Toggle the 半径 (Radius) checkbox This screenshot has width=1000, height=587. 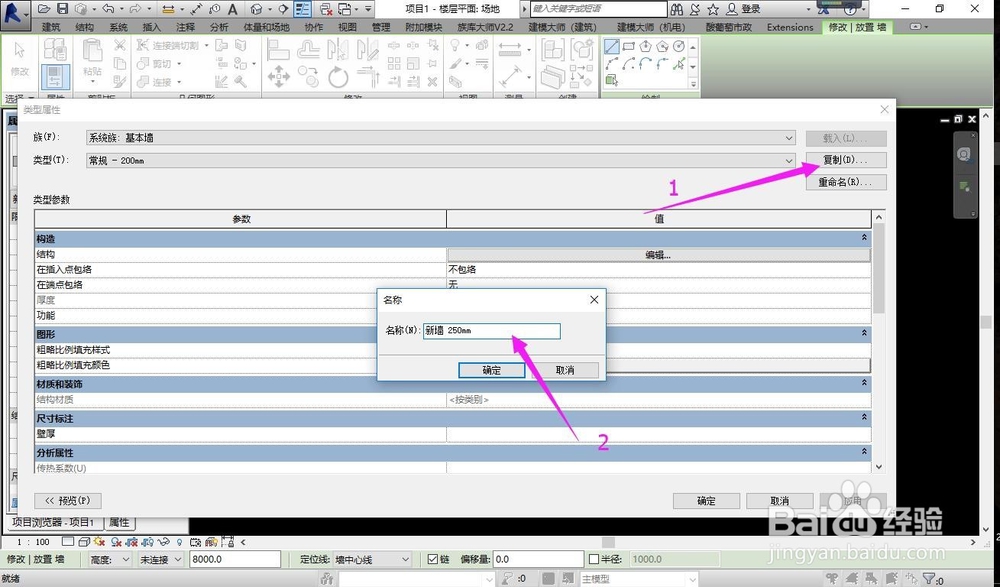[x=594, y=559]
